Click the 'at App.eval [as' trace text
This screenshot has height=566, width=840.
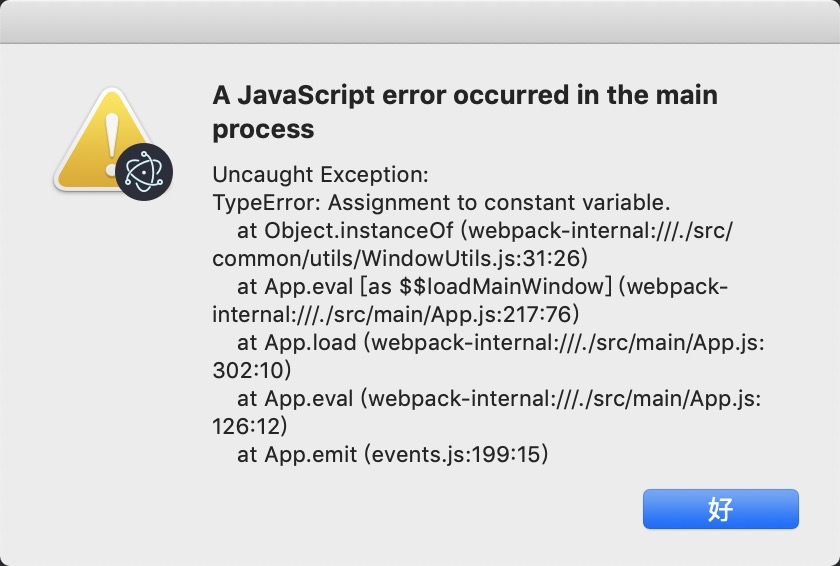click(x=314, y=286)
